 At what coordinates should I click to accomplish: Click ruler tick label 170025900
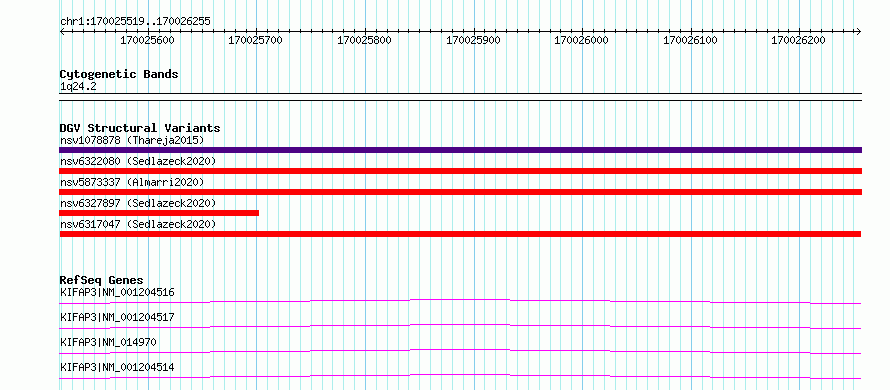click(473, 41)
